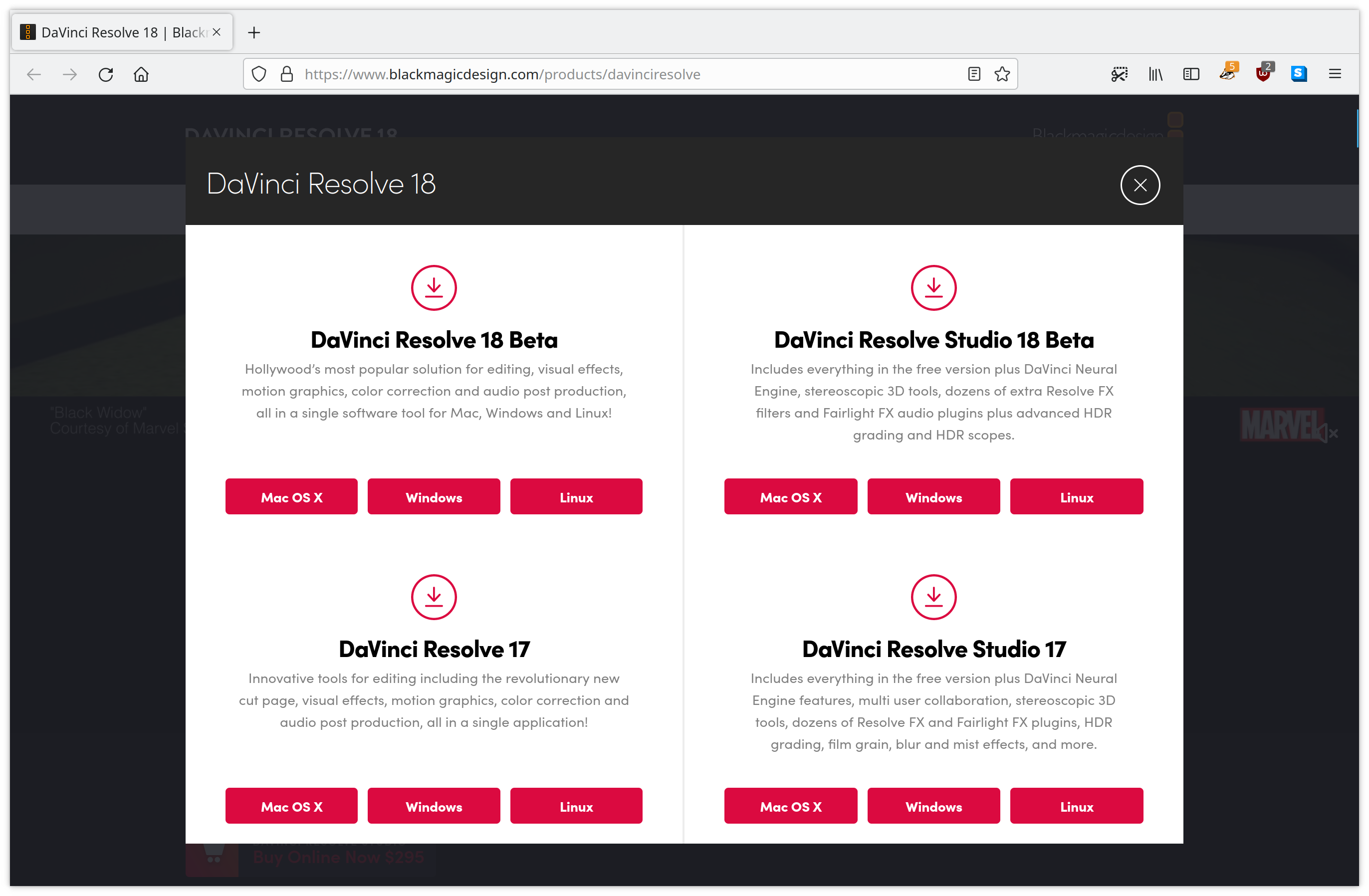Click the DaVinci Resolve Studio 17 heading

point(933,649)
